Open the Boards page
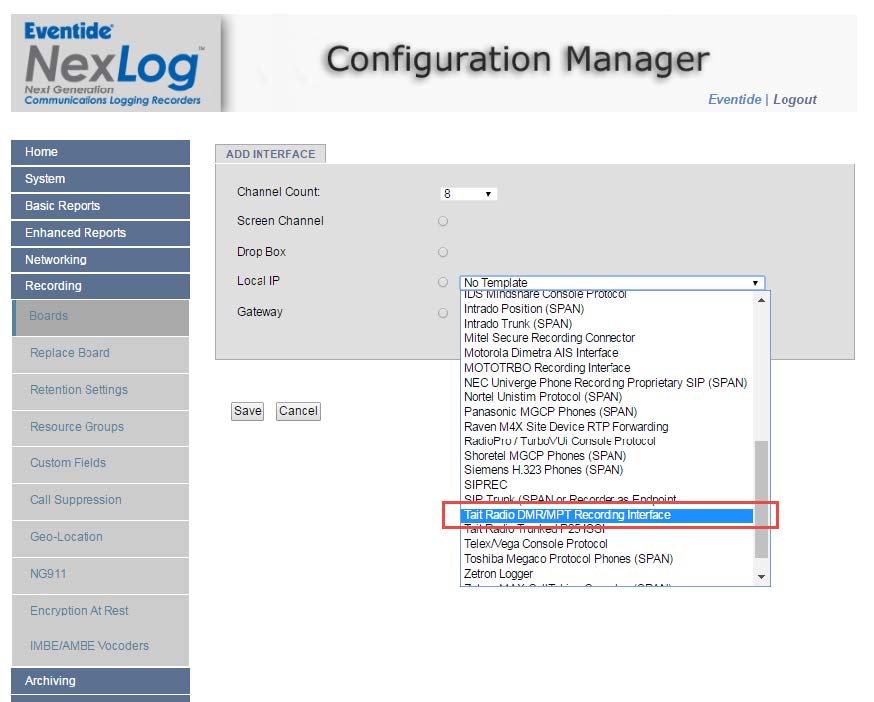The height and width of the screenshot is (702, 874). (x=100, y=318)
